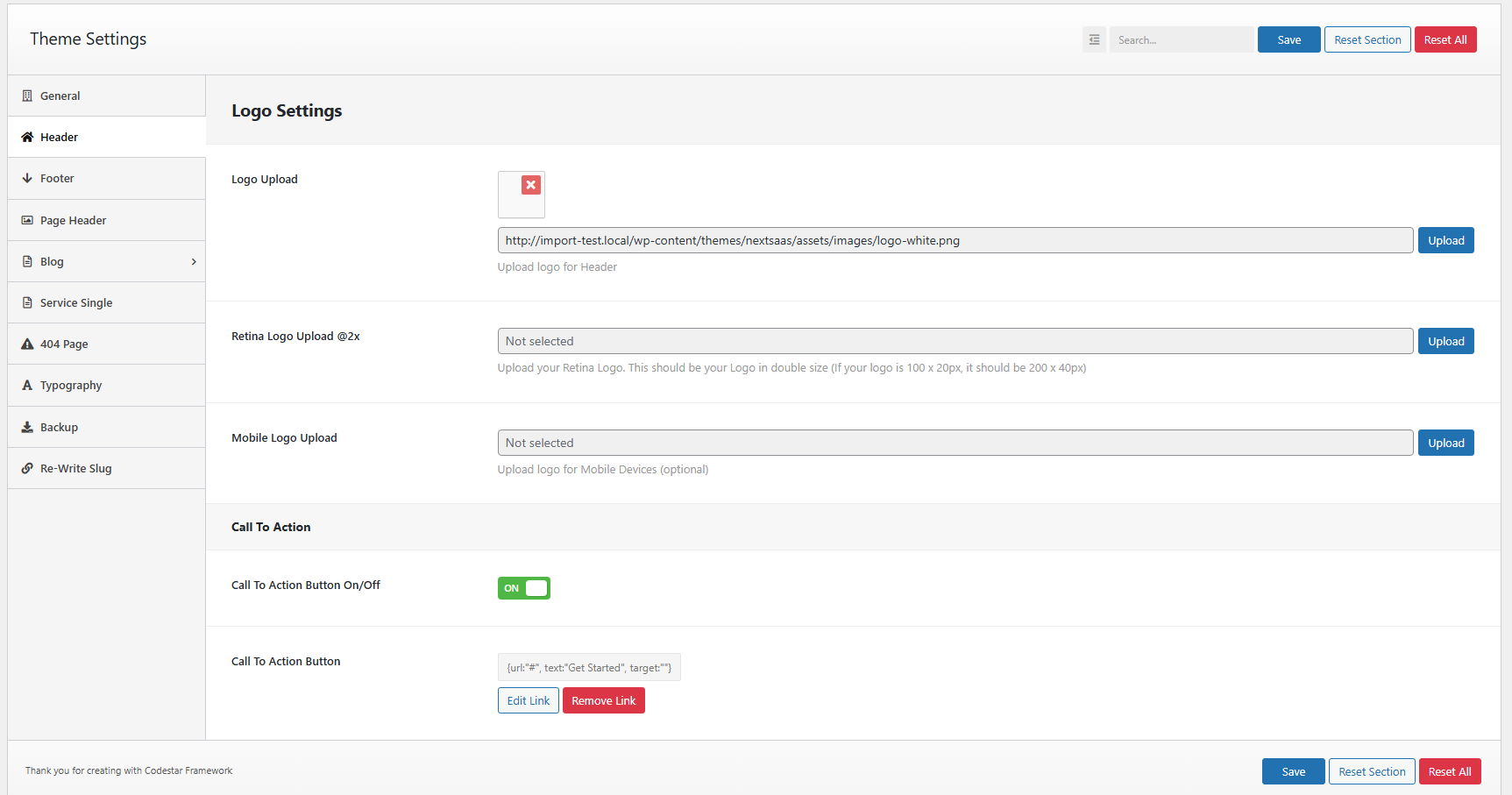
Task: Click the collapse-sections icon beside the search box
Action: point(1094,39)
